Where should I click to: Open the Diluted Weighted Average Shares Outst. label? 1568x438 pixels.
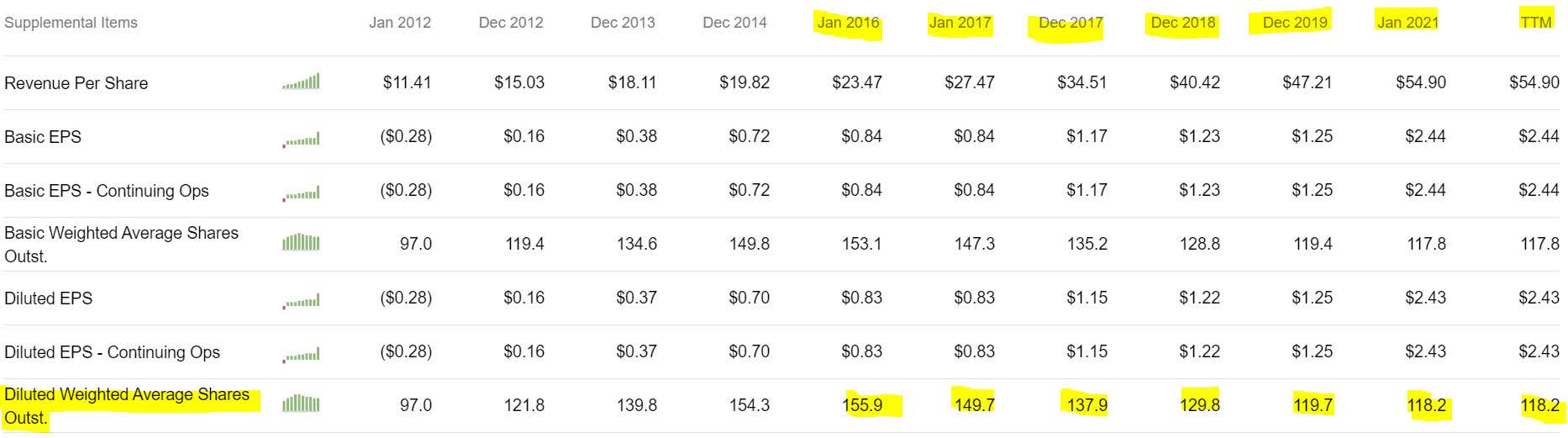(127, 406)
